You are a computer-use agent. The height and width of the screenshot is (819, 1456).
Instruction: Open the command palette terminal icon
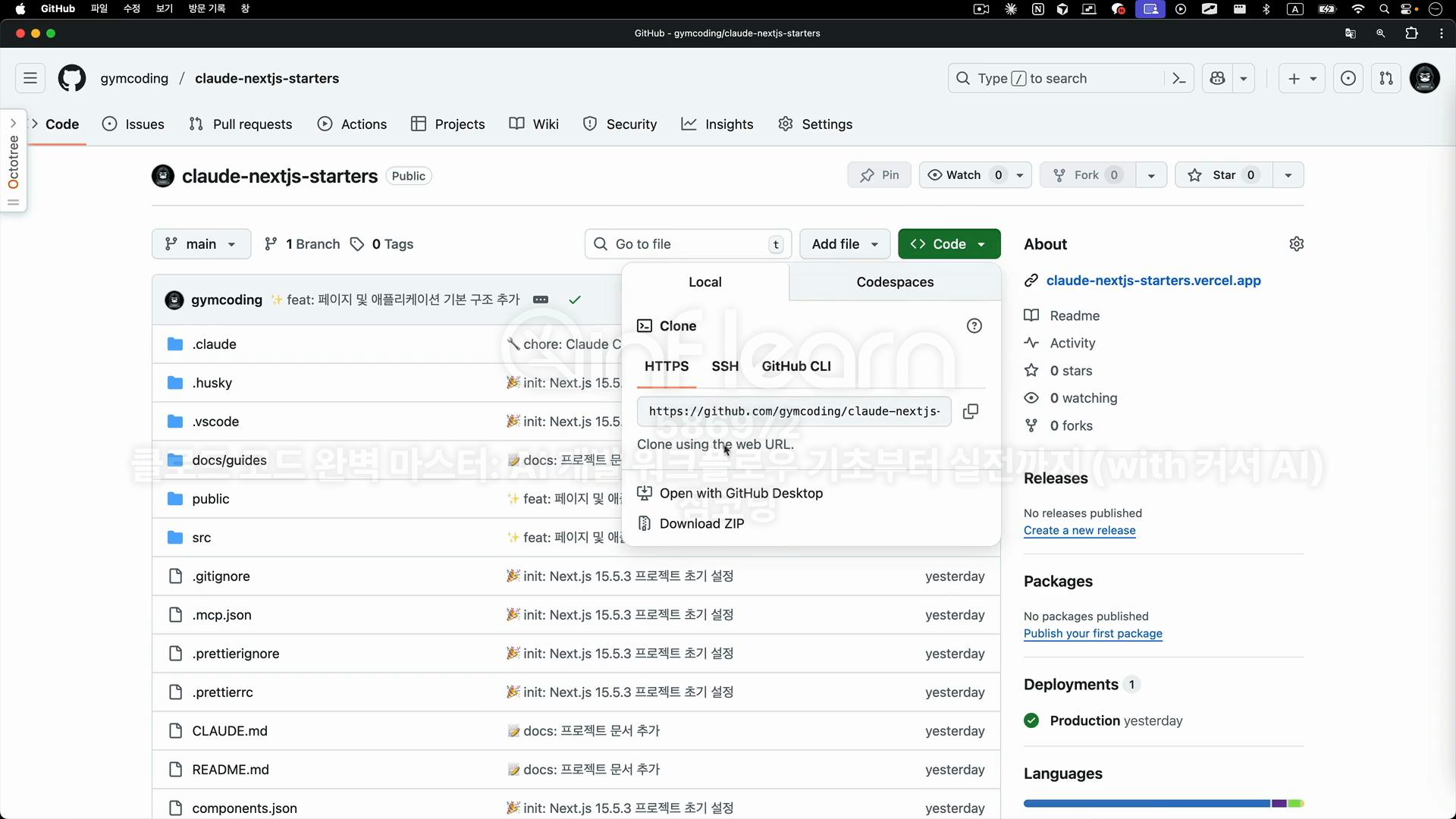coord(1178,78)
